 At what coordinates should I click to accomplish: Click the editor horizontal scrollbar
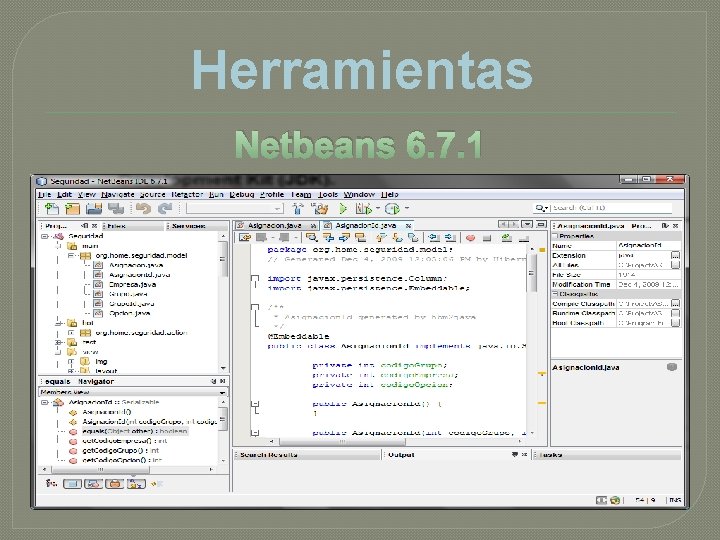click(395, 442)
